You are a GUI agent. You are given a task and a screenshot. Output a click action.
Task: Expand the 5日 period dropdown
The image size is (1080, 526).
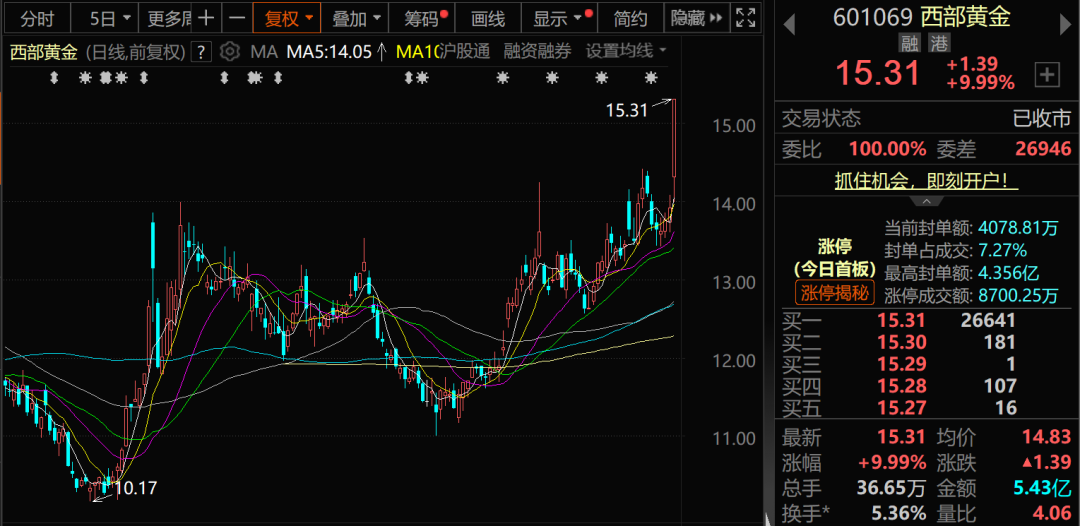pyautogui.click(x=108, y=18)
